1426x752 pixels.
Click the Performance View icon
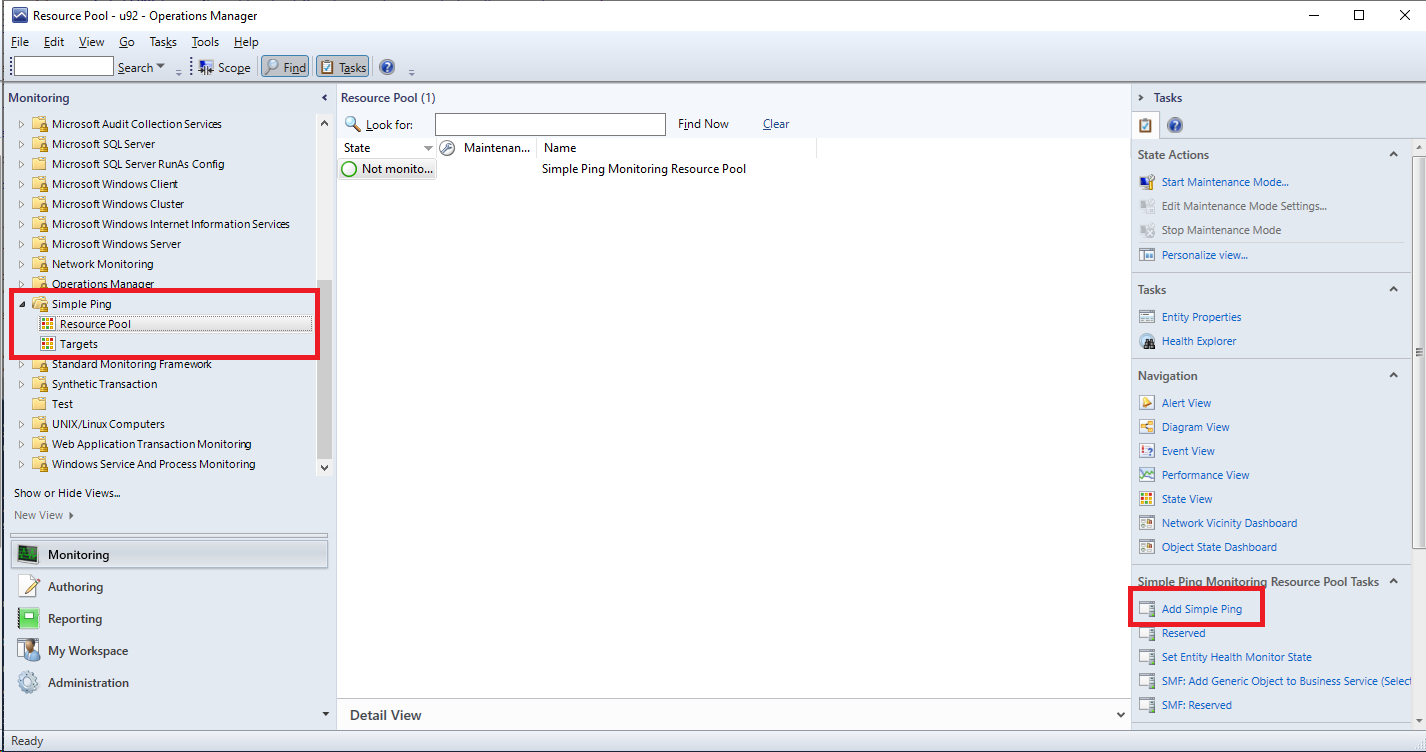pyautogui.click(x=1147, y=475)
